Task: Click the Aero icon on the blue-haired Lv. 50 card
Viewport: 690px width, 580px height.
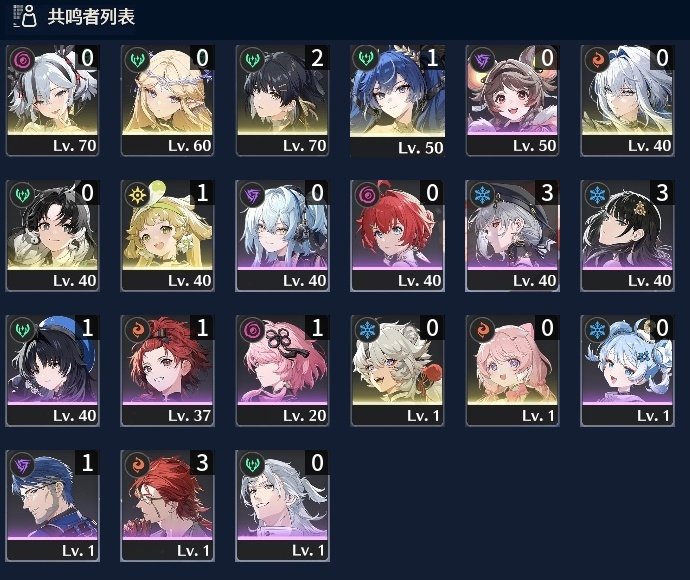Action: (x=366, y=58)
